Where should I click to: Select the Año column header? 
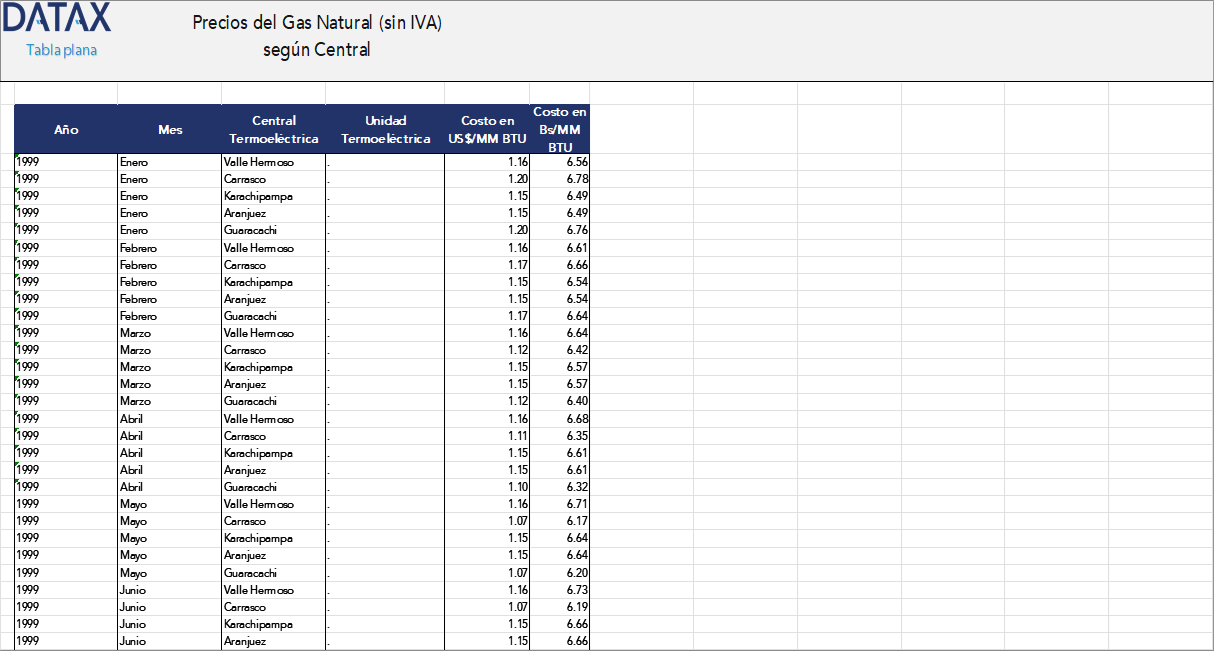coord(65,129)
